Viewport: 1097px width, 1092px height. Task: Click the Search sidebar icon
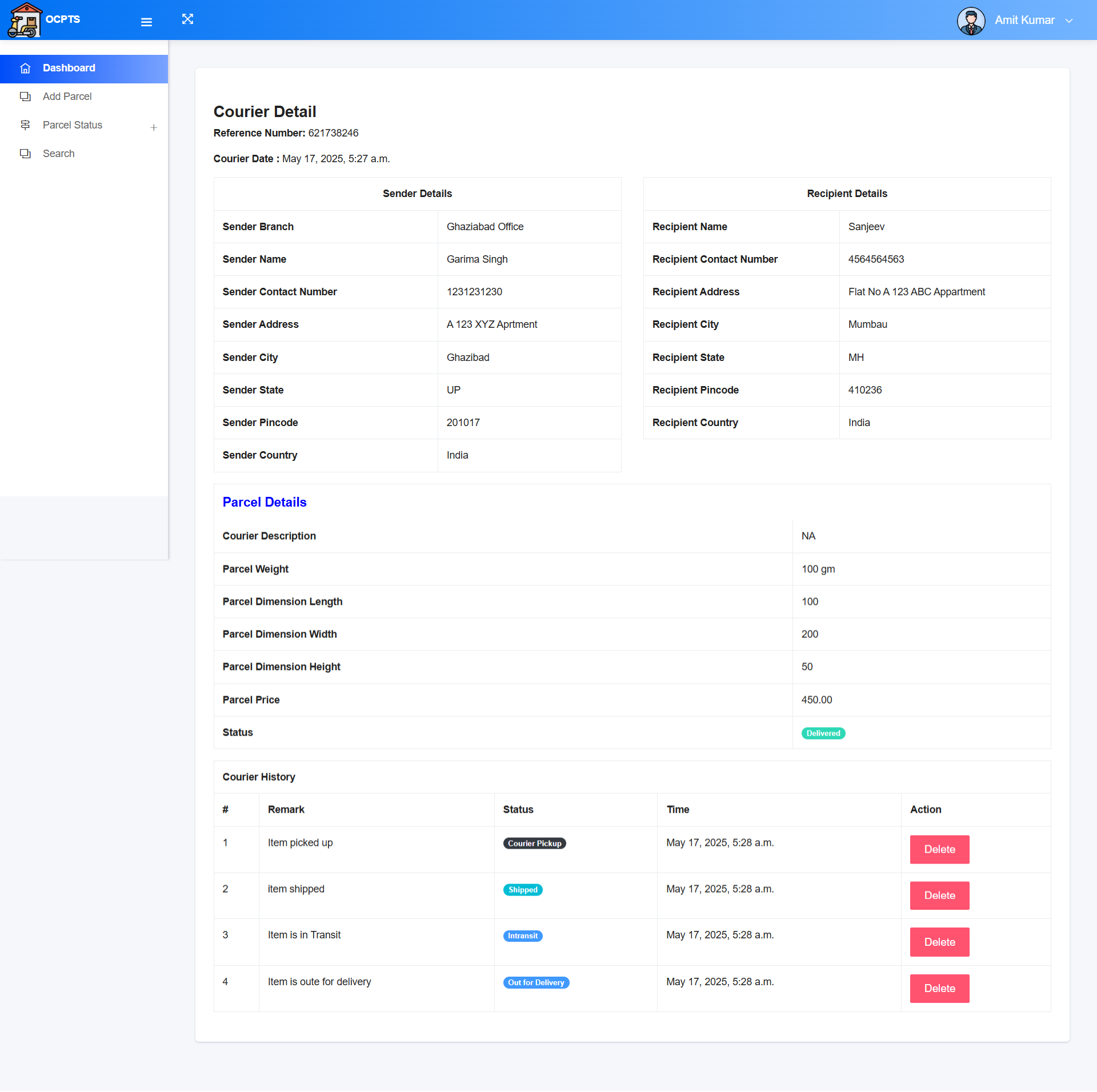pos(25,154)
